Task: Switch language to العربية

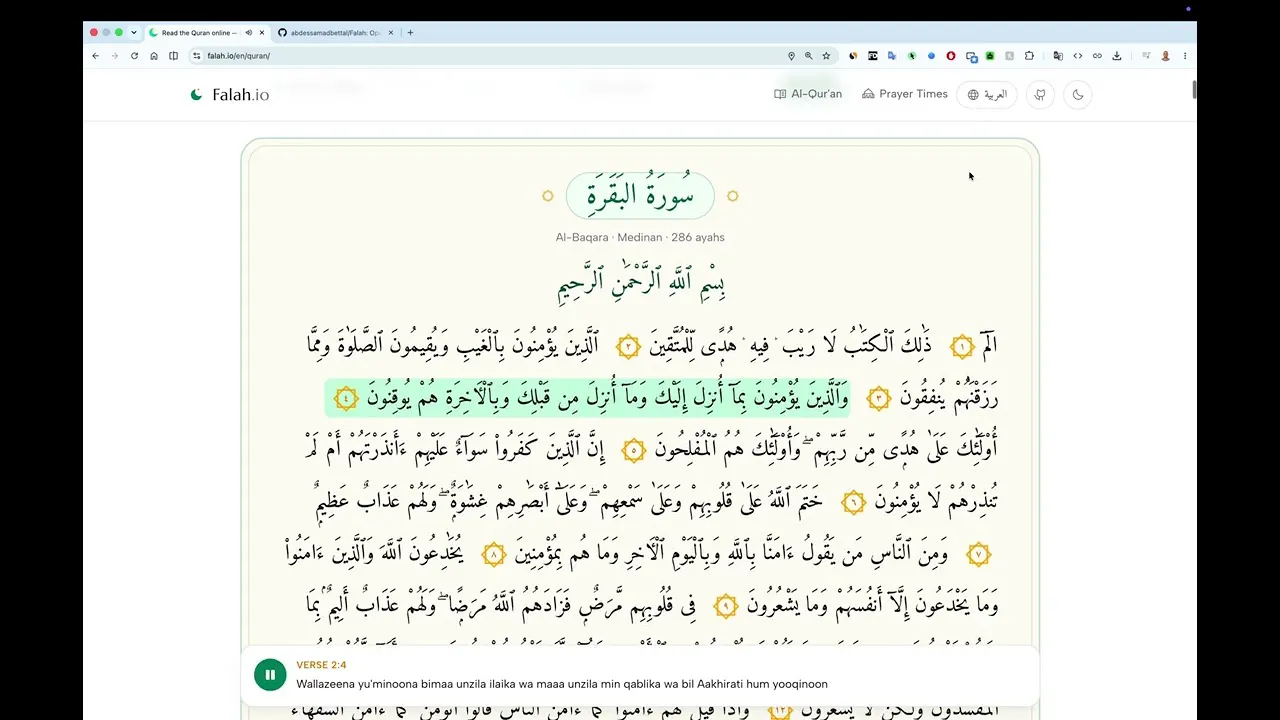Action: pos(987,95)
